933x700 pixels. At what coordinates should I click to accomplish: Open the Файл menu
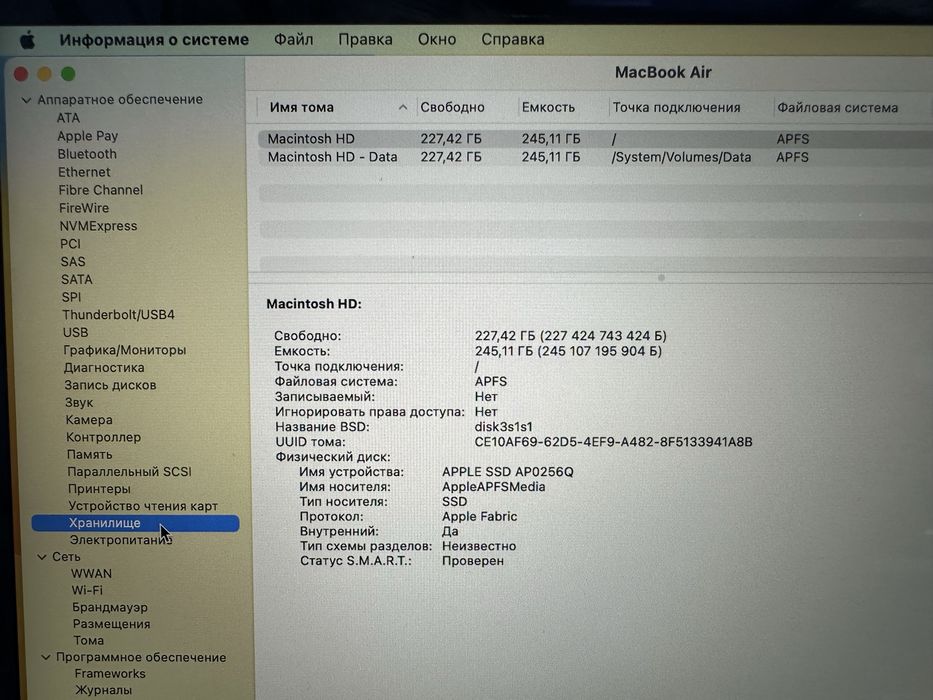[293, 39]
